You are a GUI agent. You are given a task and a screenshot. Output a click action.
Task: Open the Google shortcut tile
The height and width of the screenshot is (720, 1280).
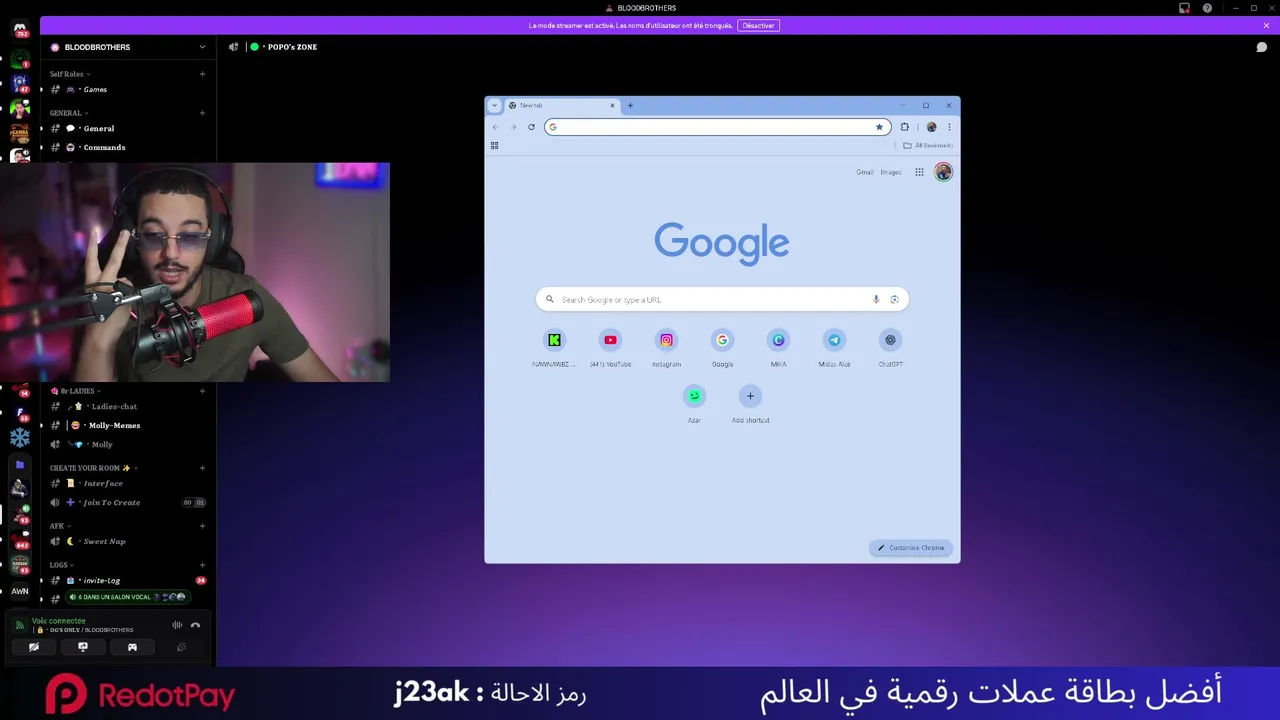pos(722,347)
